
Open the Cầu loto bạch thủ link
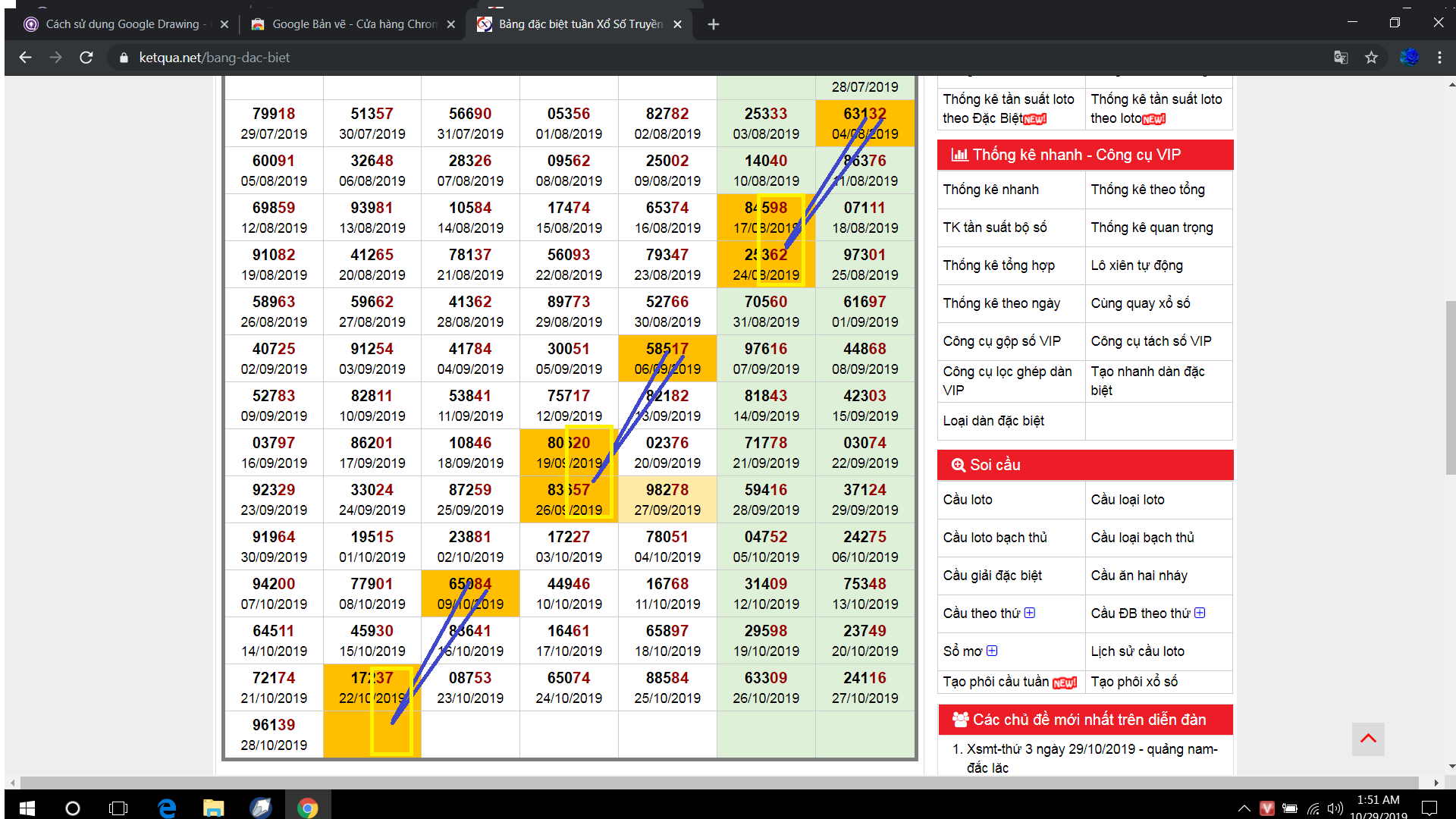point(994,538)
